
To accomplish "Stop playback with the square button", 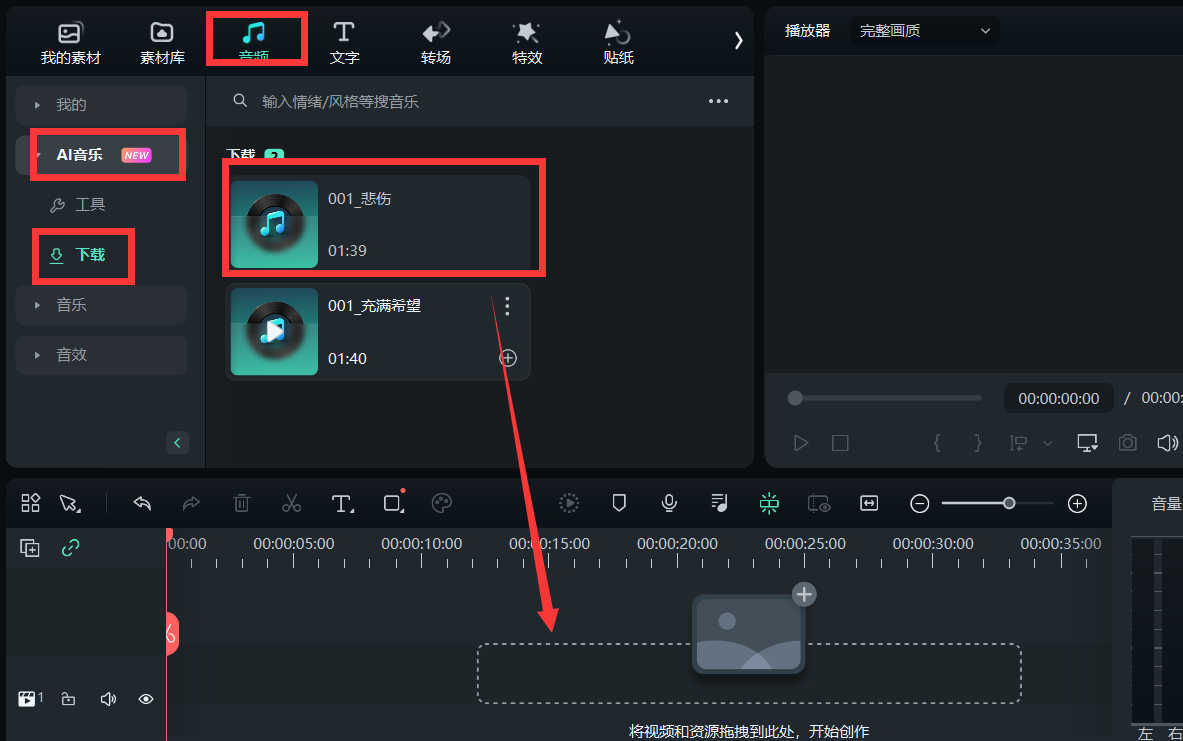I will click(x=840, y=443).
